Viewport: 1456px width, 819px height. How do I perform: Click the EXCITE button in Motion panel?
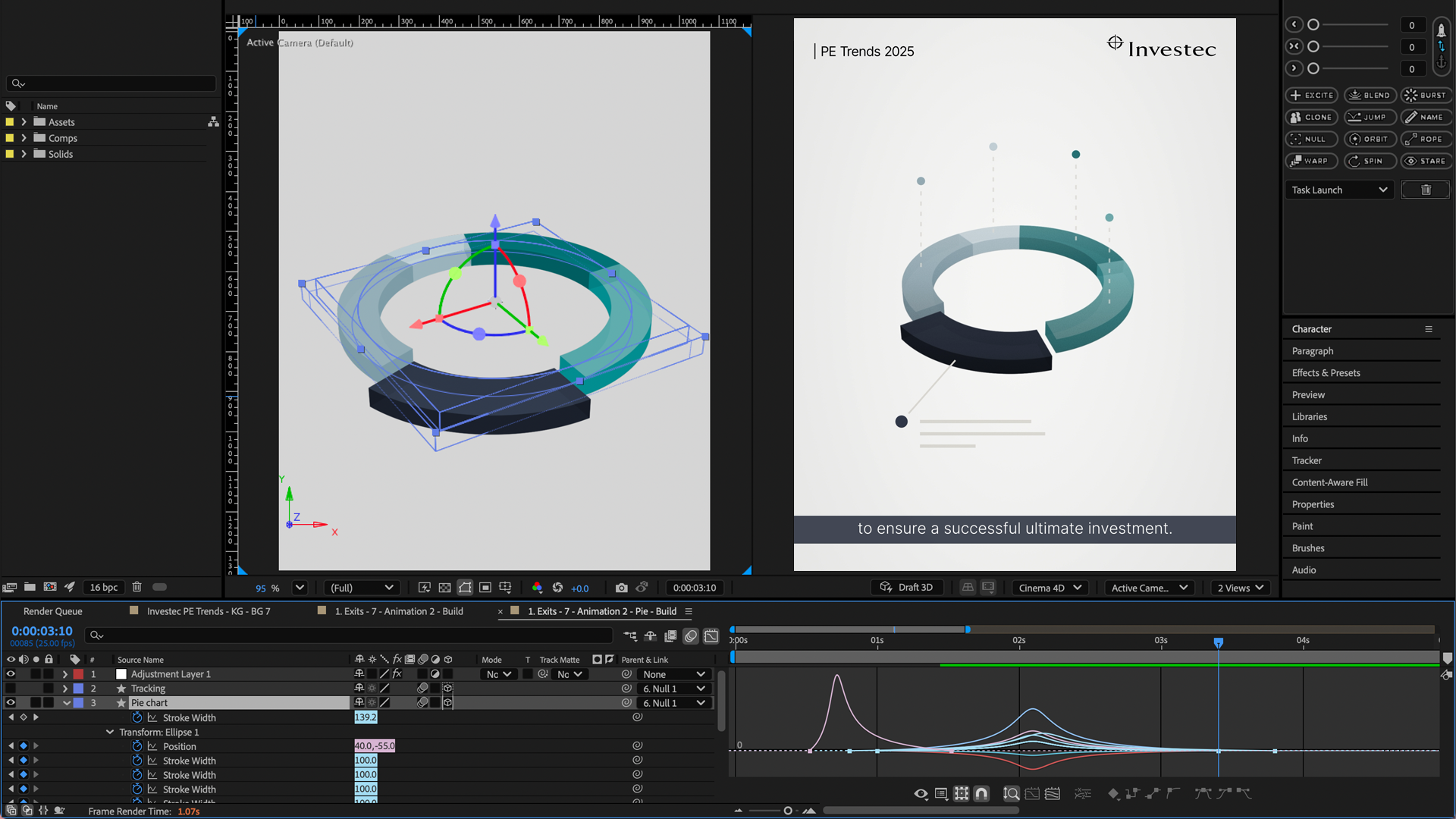click(x=1312, y=96)
